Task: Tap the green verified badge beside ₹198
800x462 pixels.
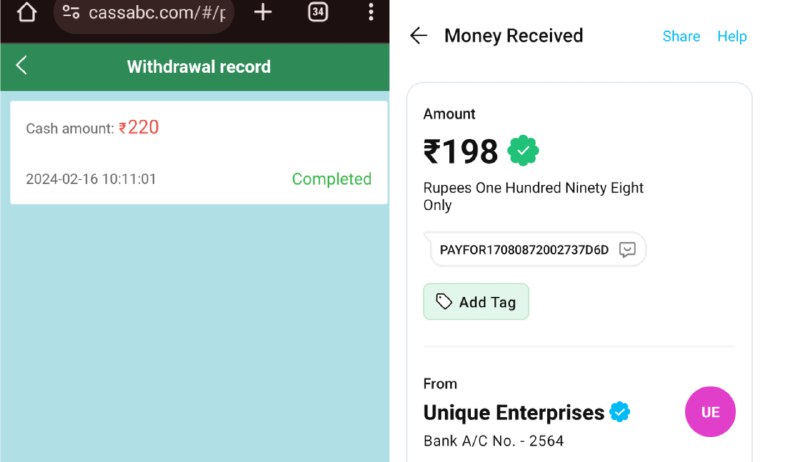Action: click(x=523, y=150)
